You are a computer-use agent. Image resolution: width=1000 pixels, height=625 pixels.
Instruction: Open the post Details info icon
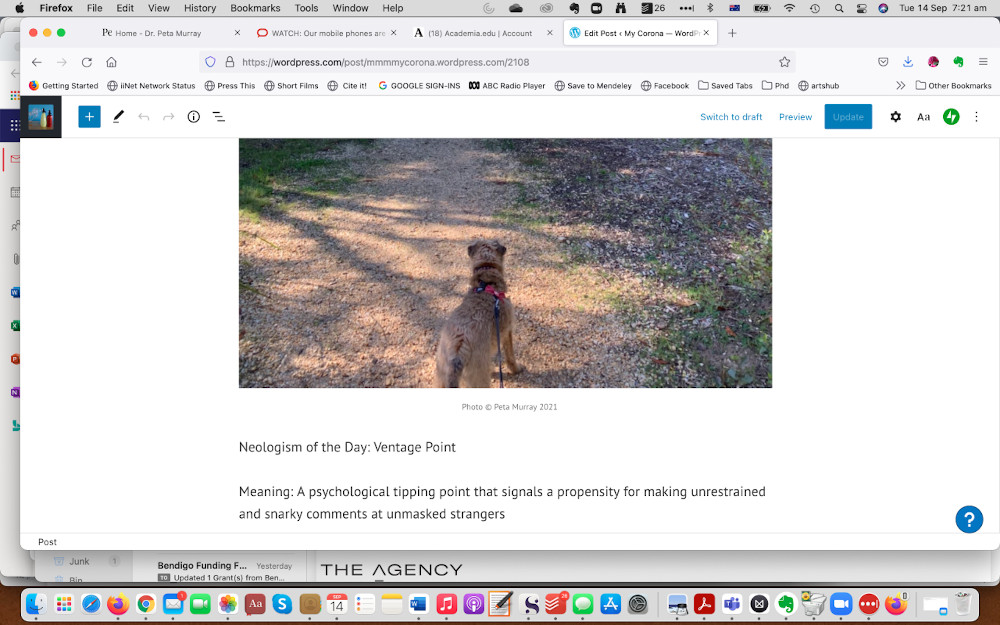(x=194, y=117)
